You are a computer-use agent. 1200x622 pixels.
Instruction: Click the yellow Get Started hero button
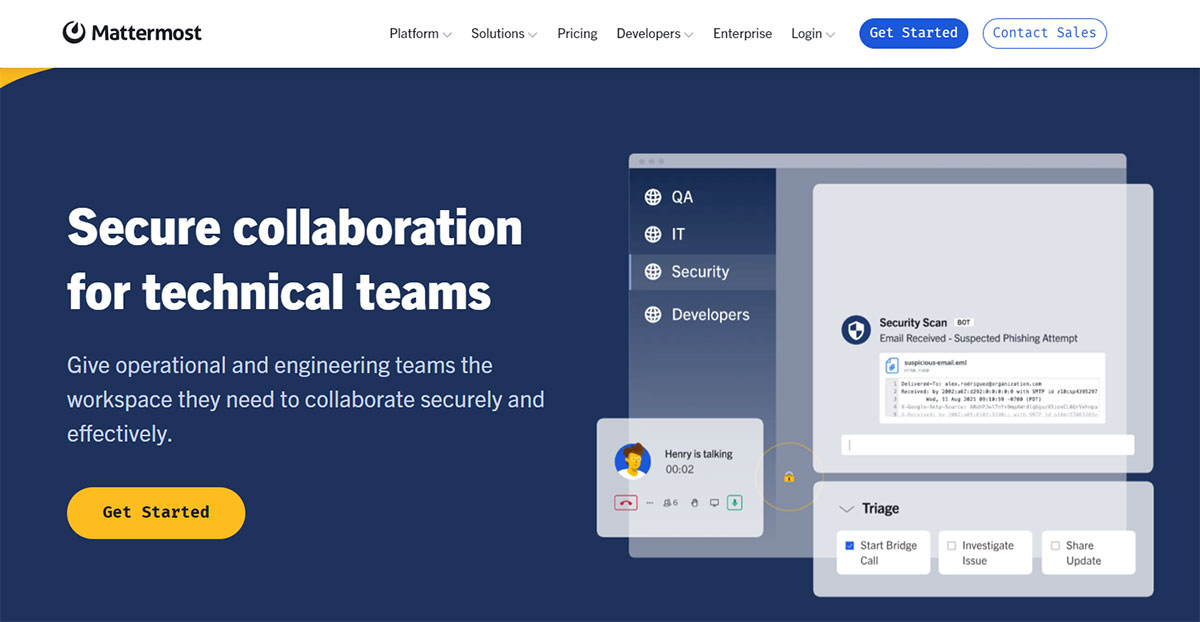coord(156,512)
